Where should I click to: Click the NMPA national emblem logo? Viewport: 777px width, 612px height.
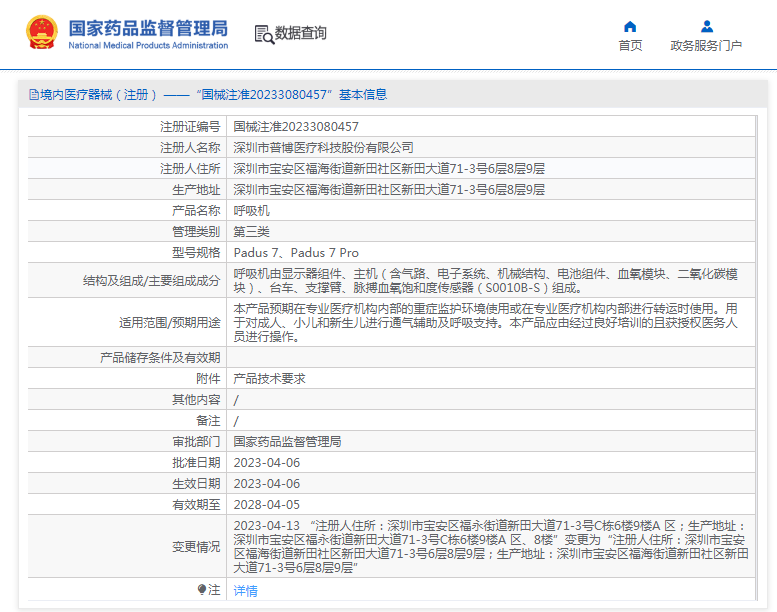pyautogui.click(x=41, y=33)
